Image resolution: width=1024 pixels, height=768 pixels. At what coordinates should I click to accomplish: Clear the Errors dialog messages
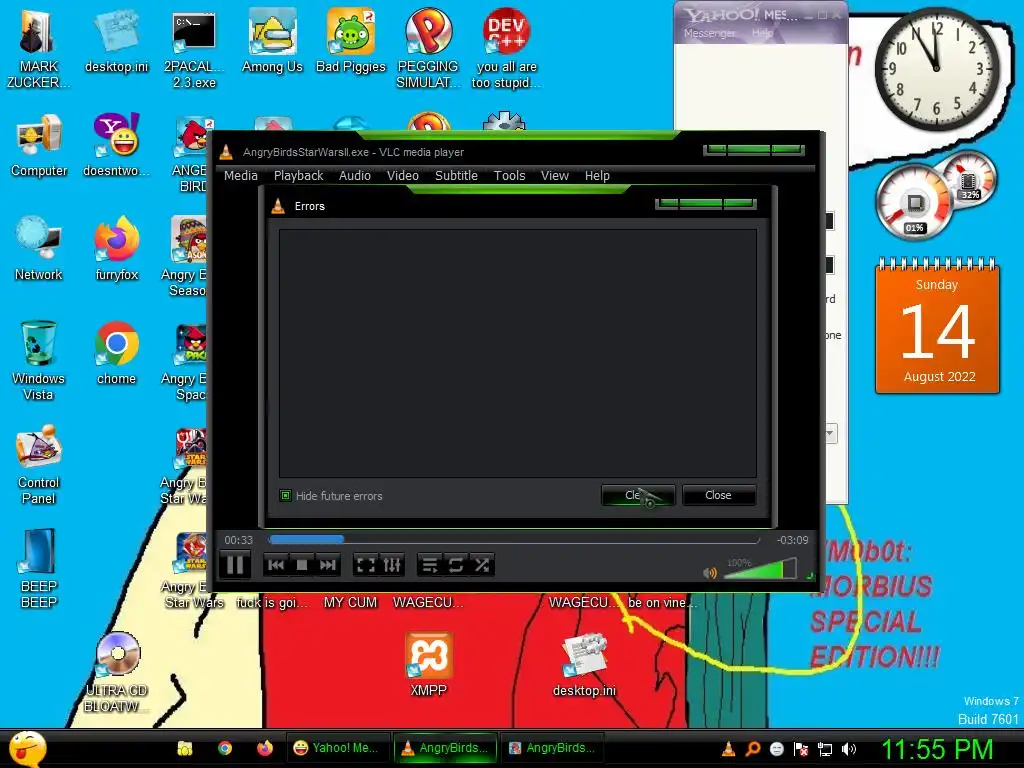(638, 495)
